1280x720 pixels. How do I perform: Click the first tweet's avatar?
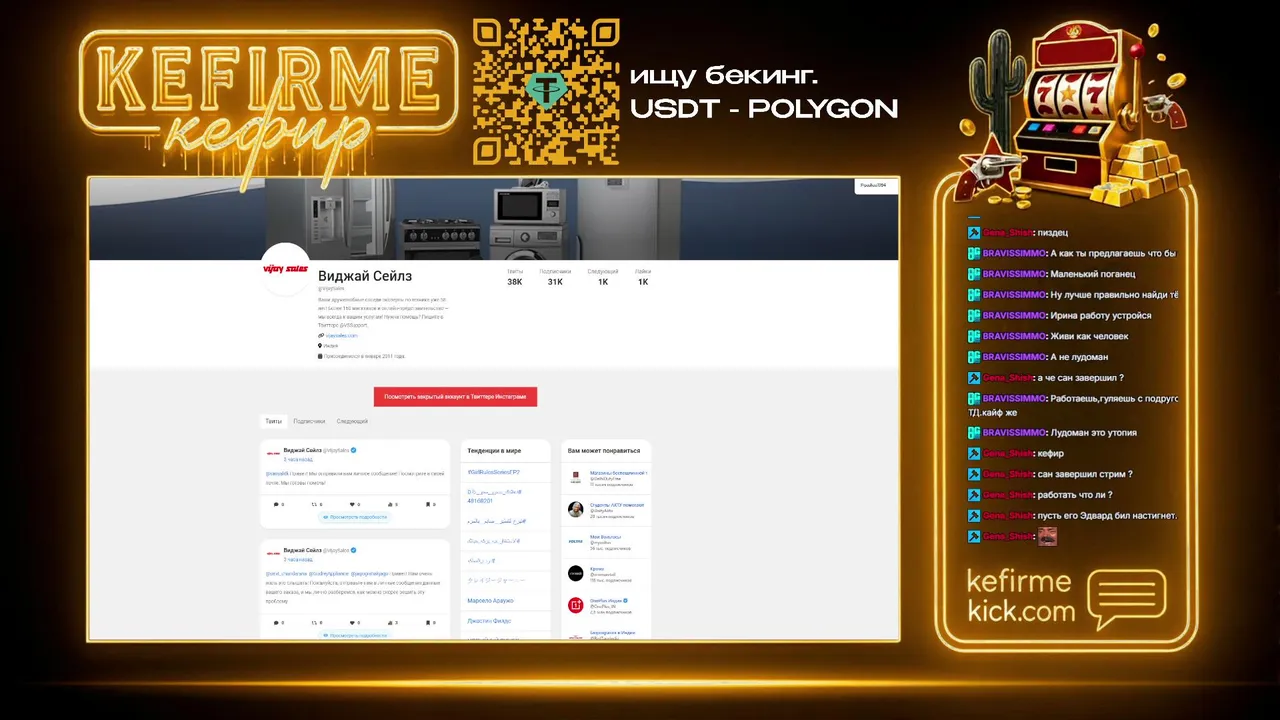pos(273,453)
